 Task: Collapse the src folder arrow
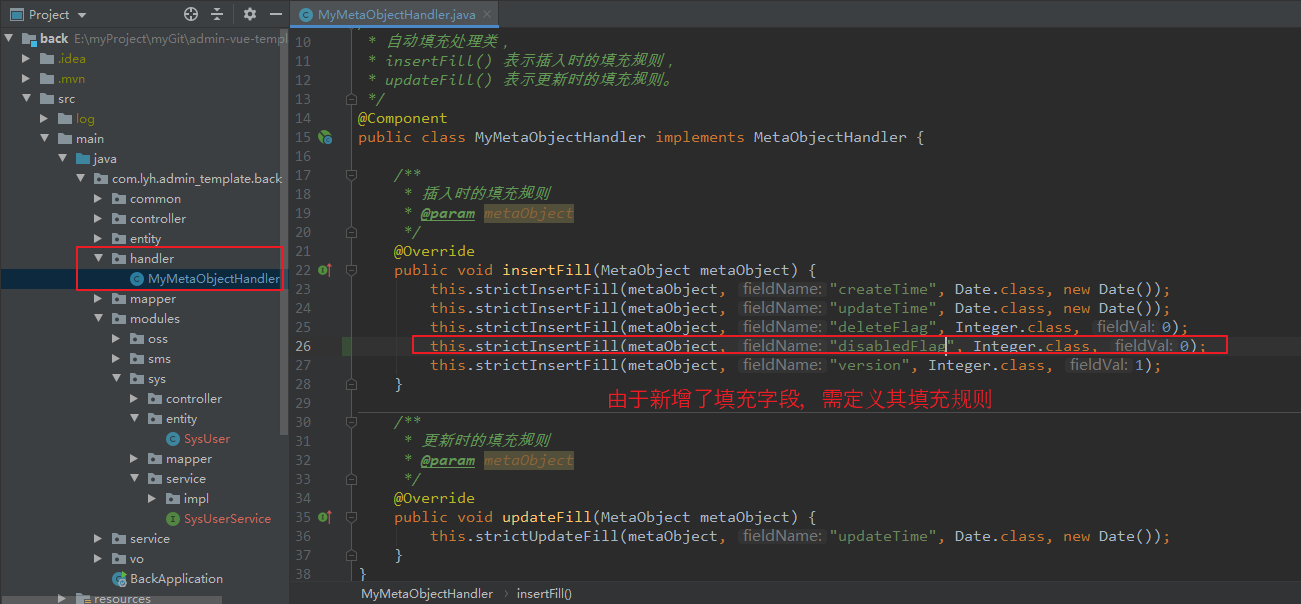tap(27, 99)
